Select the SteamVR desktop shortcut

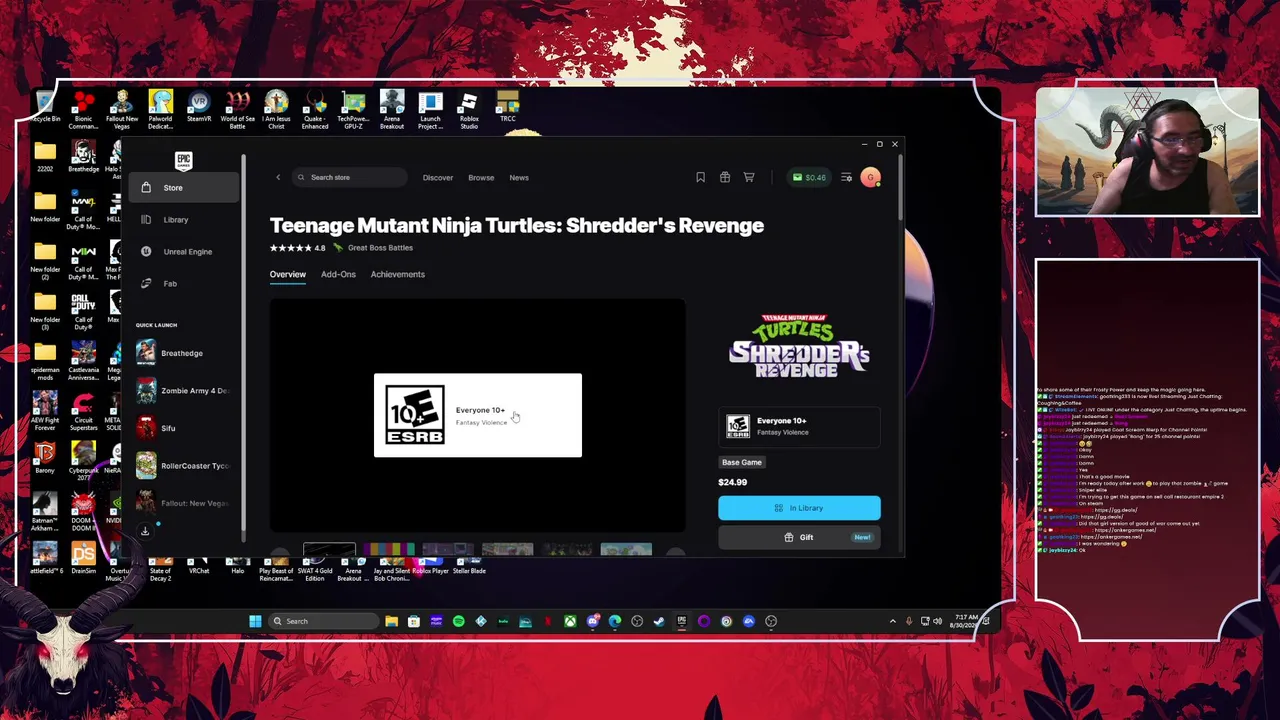point(199,108)
